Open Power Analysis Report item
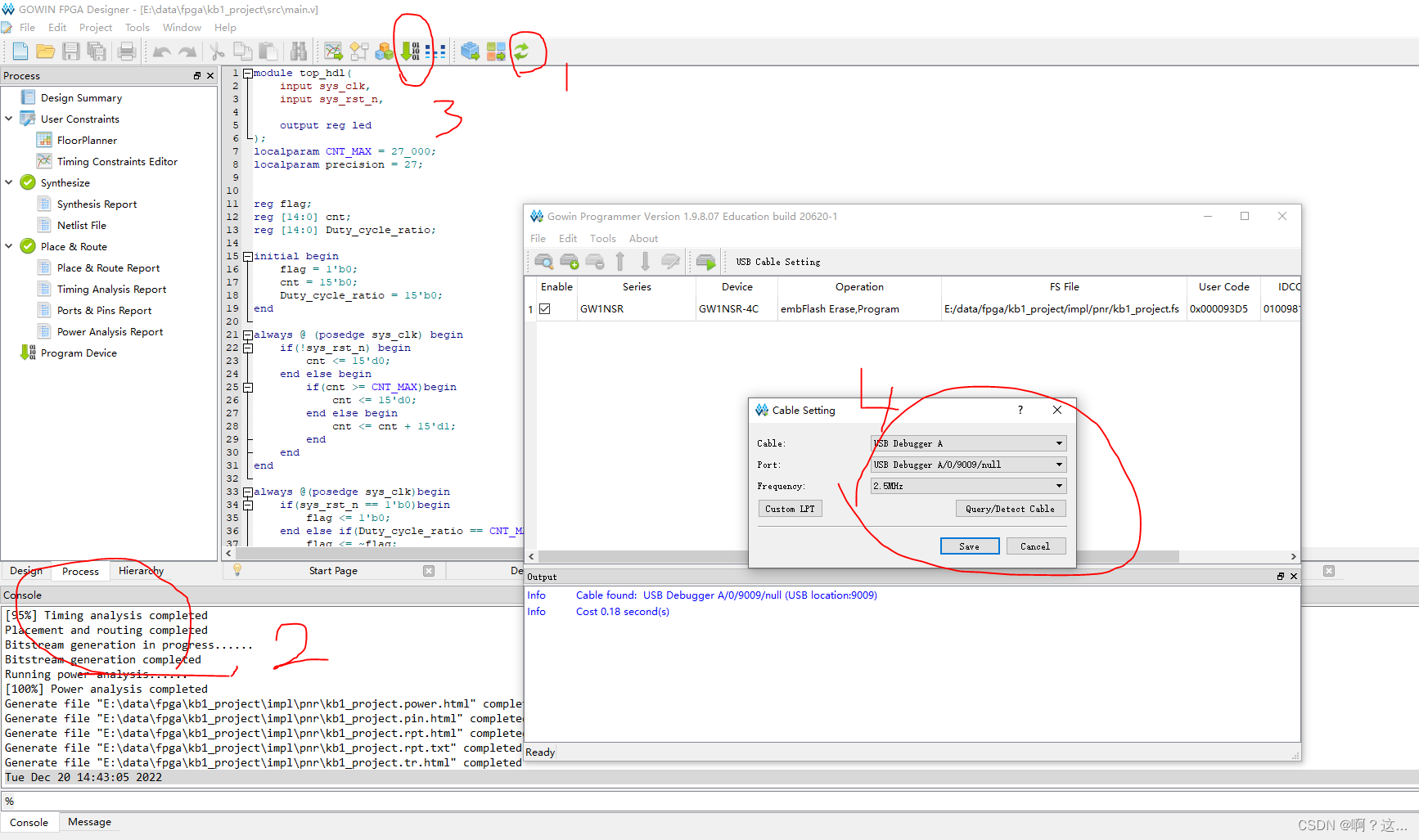Image resolution: width=1419 pixels, height=840 pixels. click(x=110, y=331)
